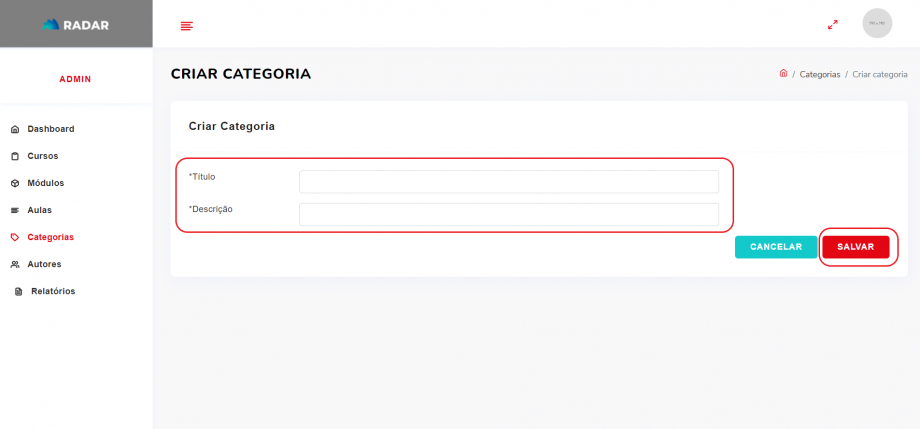
Task: Click the Dashboard home icon in sidebar
Action: (x=15, y=129)
